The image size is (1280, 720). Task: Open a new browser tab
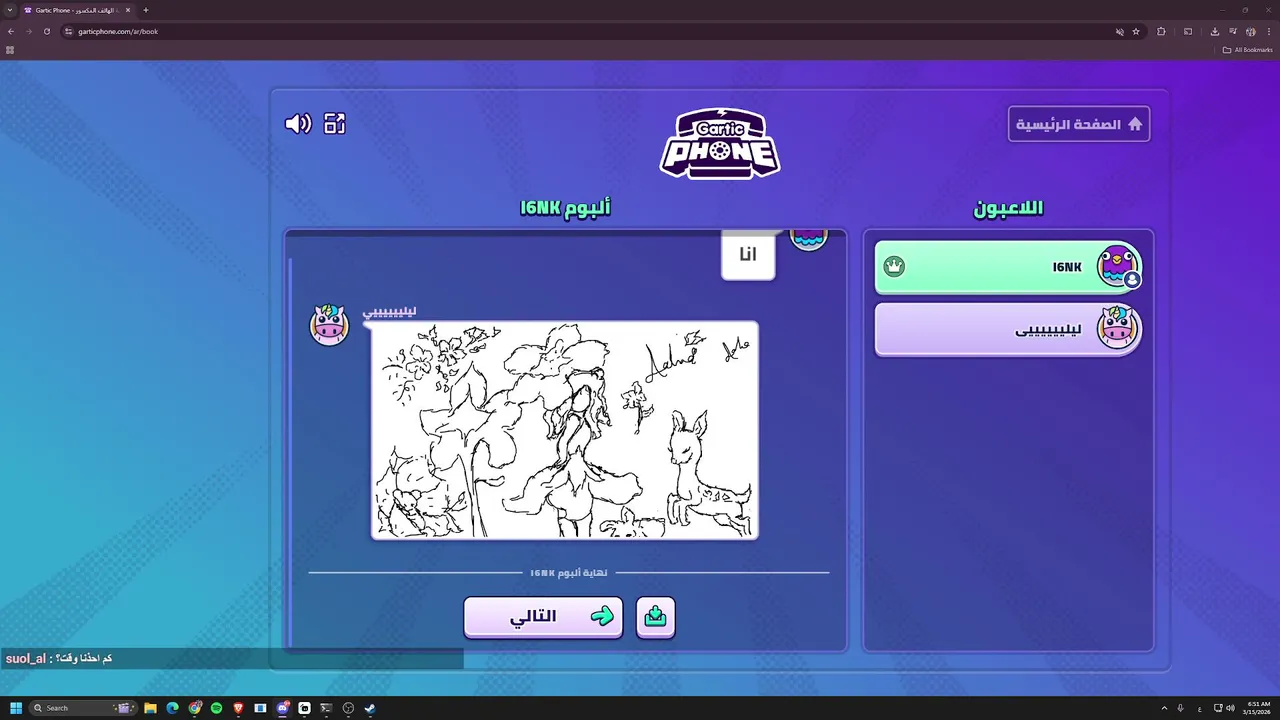click(x=146, y=10)
